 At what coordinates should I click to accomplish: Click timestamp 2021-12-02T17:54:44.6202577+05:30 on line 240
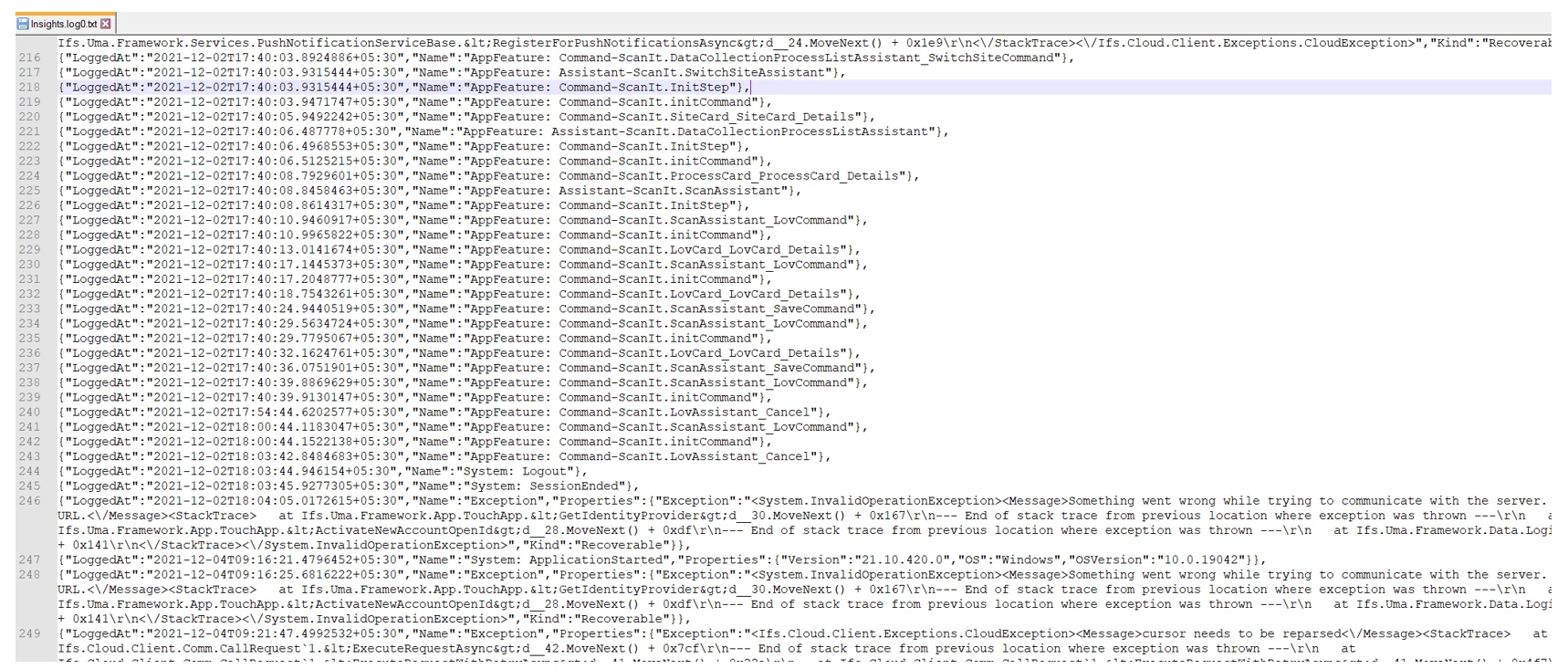[x=276, y=413]
